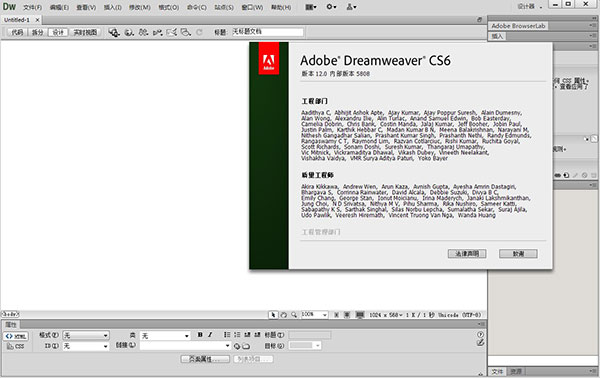Open the site management dropdown icon
600x378 pixels.
click(351, 7)
